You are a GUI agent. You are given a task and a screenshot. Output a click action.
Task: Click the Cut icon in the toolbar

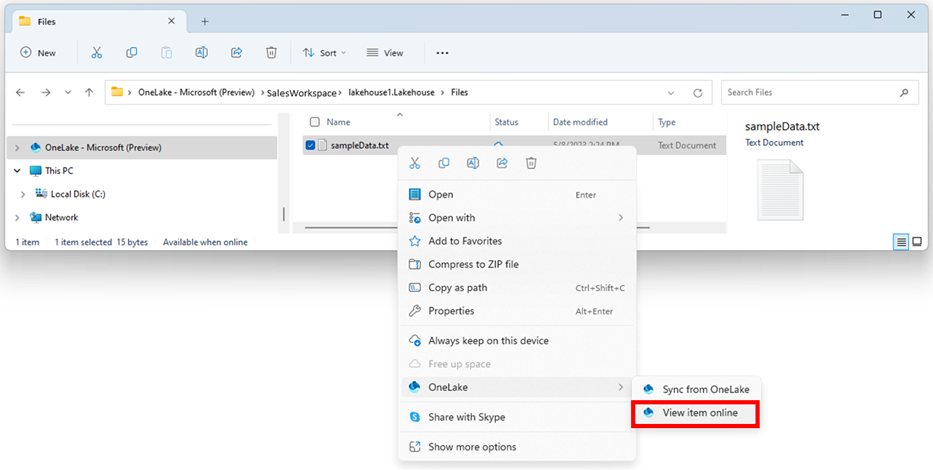(96, 53)
